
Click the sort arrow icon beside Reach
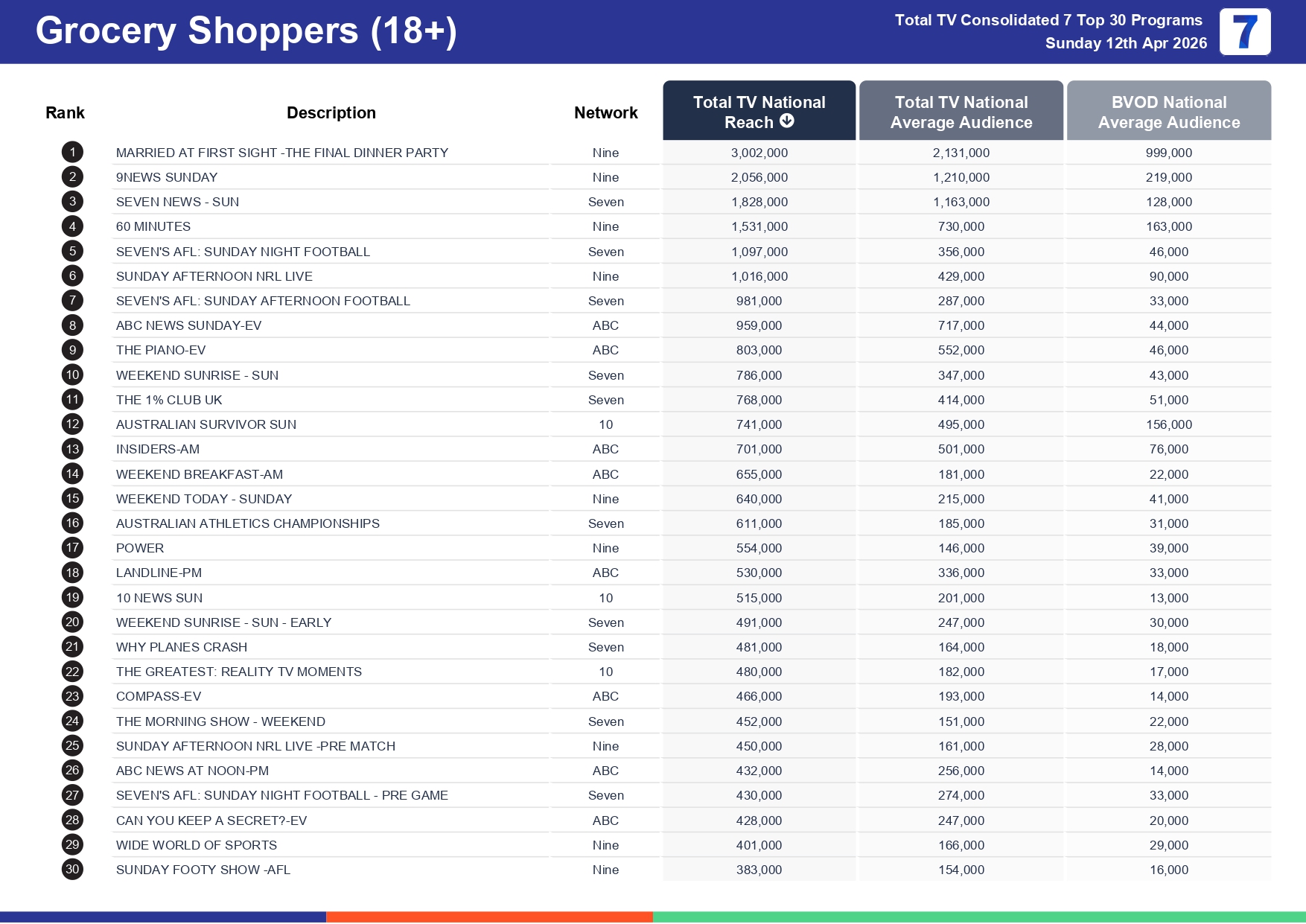[787, 121]
